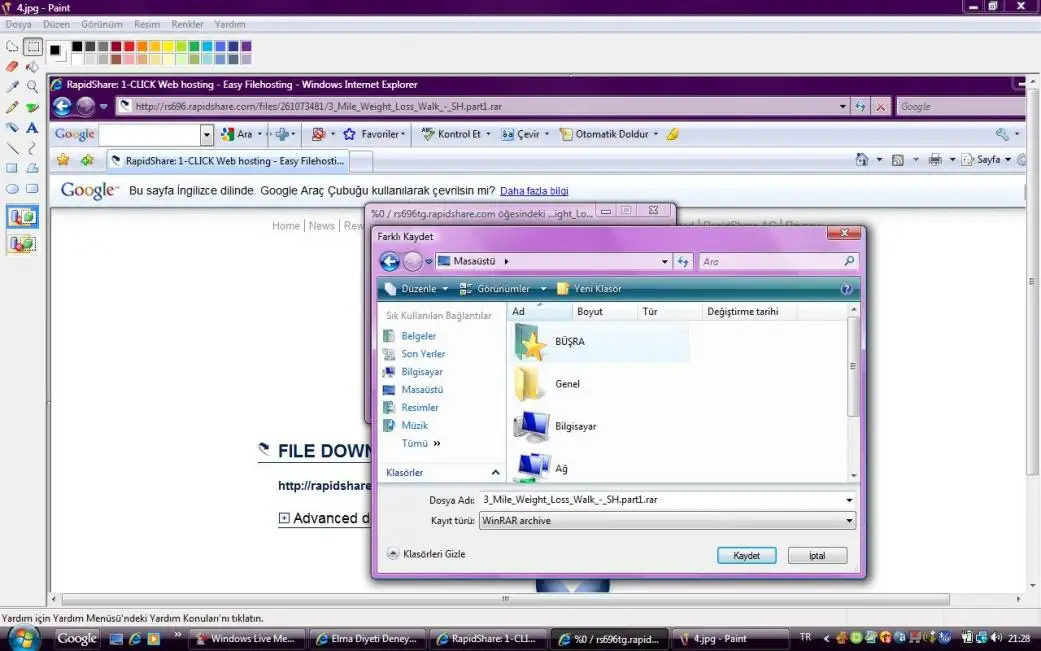Choose the Fill With Color bucket tool
Viewport: 1041px width, 651px height.
[x=32, y=66]
